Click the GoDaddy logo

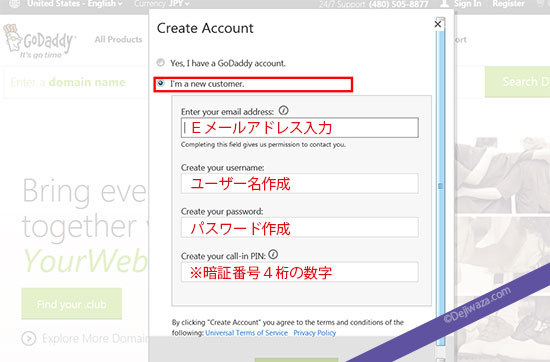pos(39,41)
